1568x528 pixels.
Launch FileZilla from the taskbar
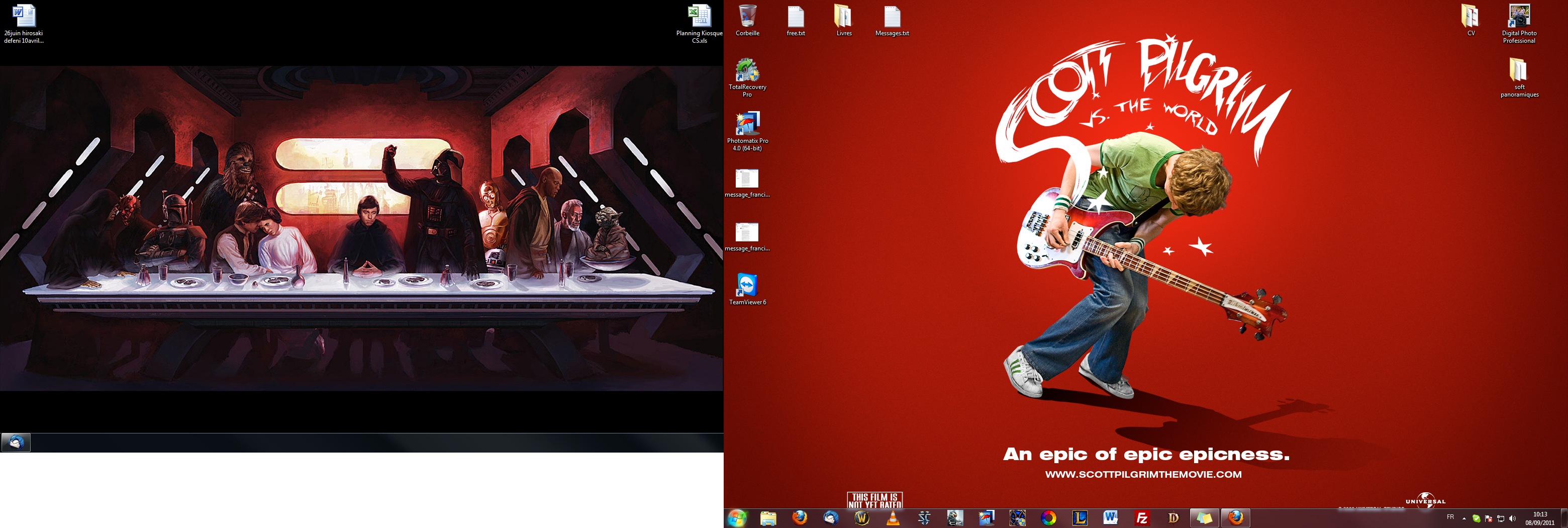tap(1142, 518)
